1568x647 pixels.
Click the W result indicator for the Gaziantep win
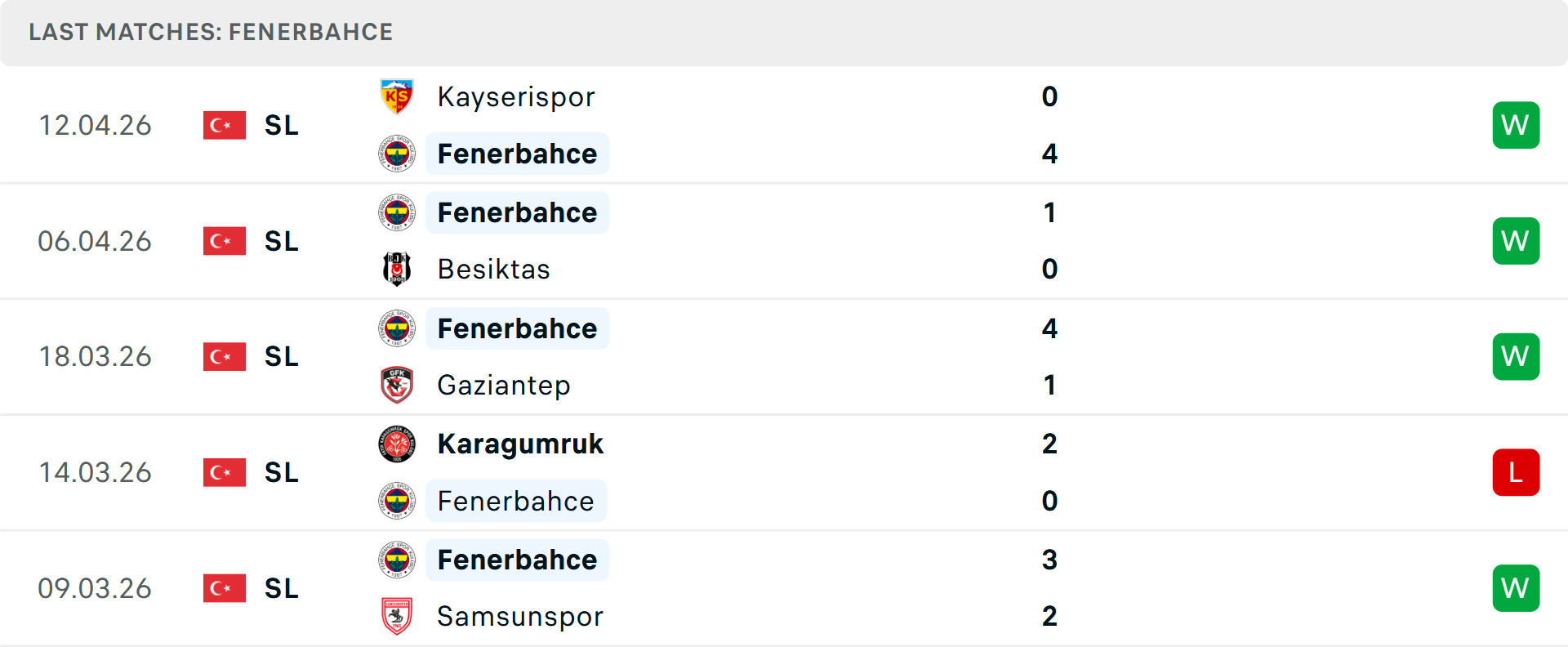1516,356
